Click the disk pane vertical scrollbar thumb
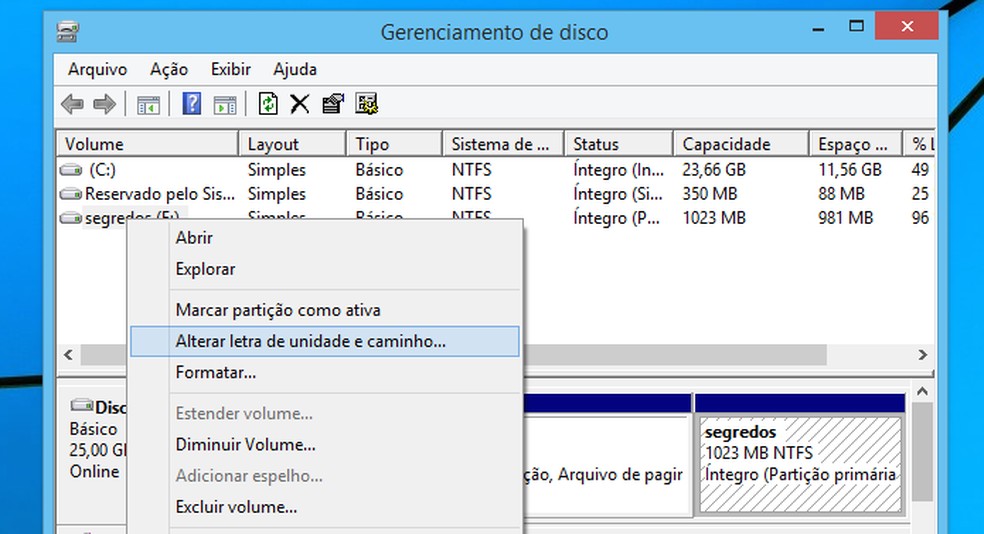The height and width of the screenshot is (534, 984). [922, 452]
